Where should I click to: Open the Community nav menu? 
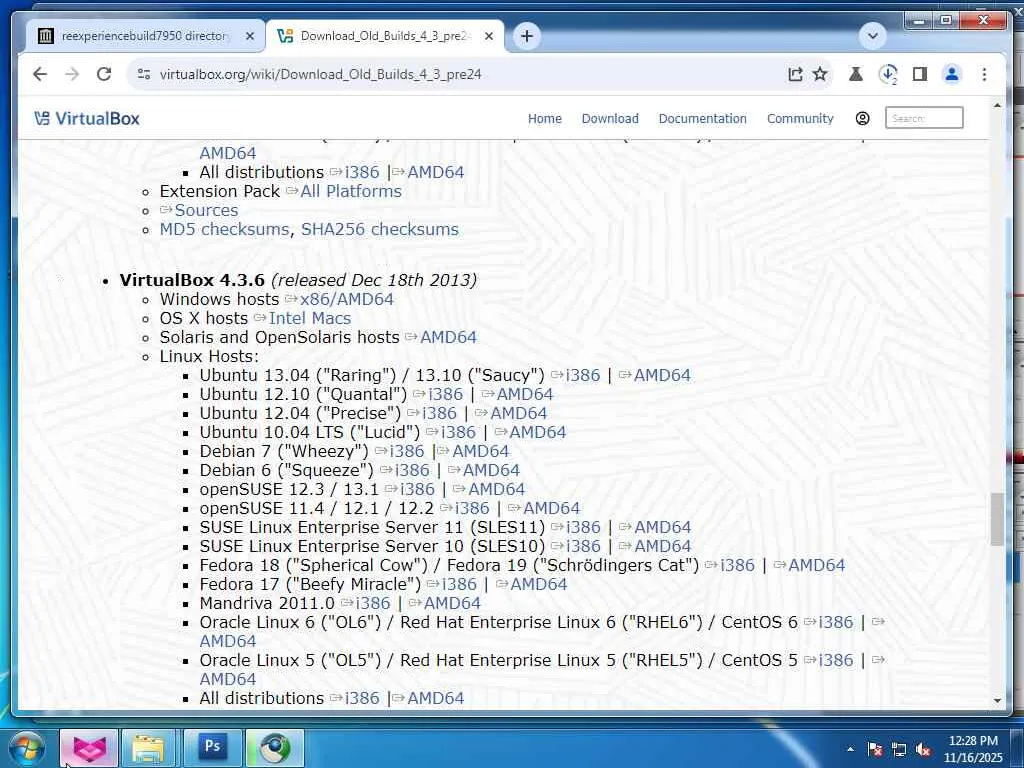(800, 118)
